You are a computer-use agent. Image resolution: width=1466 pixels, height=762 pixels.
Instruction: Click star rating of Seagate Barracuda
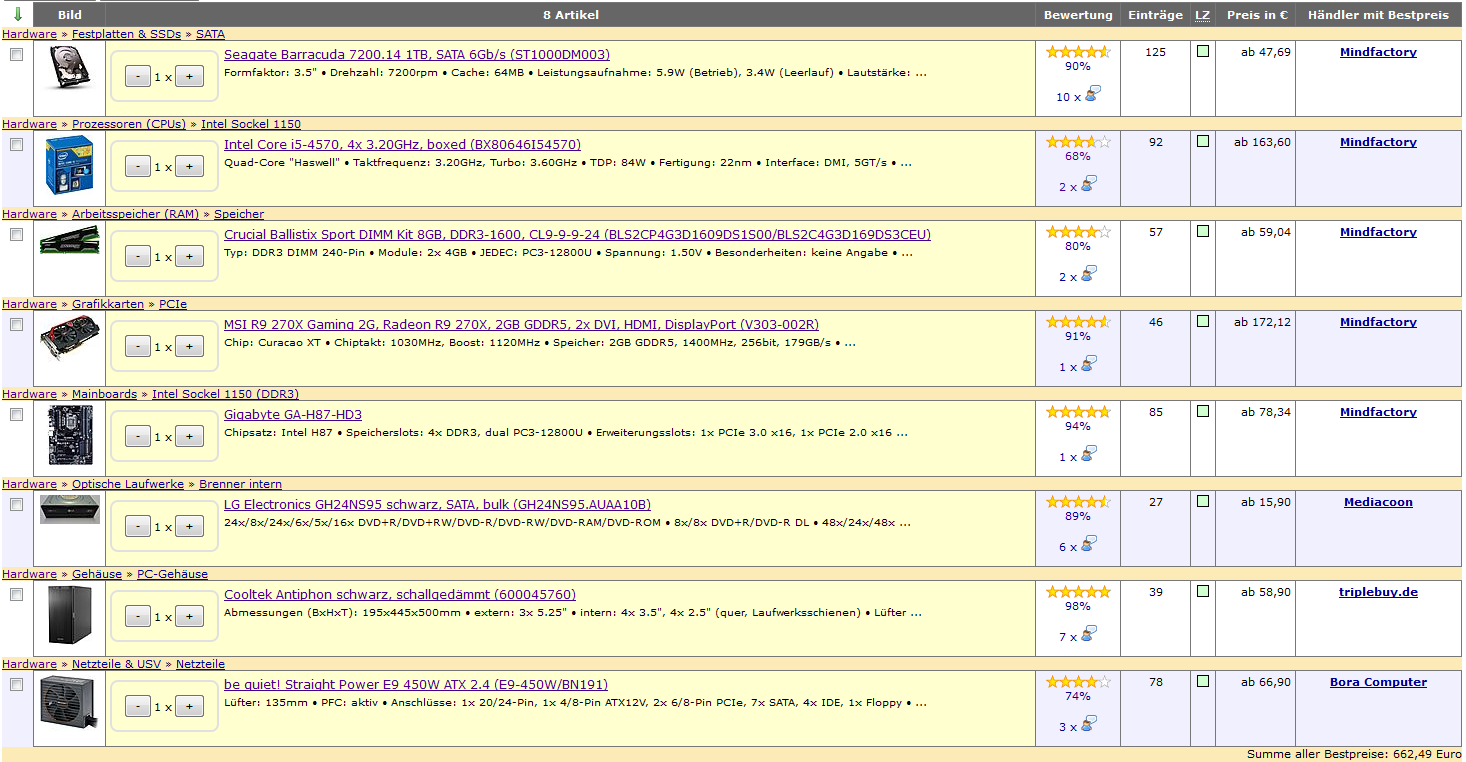(1078, 52)
